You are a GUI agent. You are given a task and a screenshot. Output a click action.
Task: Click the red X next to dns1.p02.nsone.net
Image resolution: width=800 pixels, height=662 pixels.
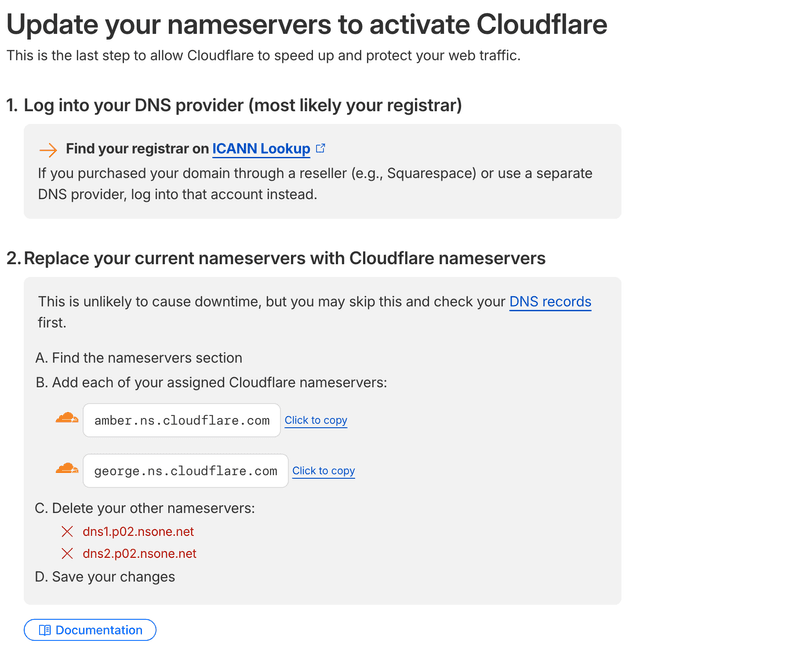pyautogui.click(x=67, y=531)
